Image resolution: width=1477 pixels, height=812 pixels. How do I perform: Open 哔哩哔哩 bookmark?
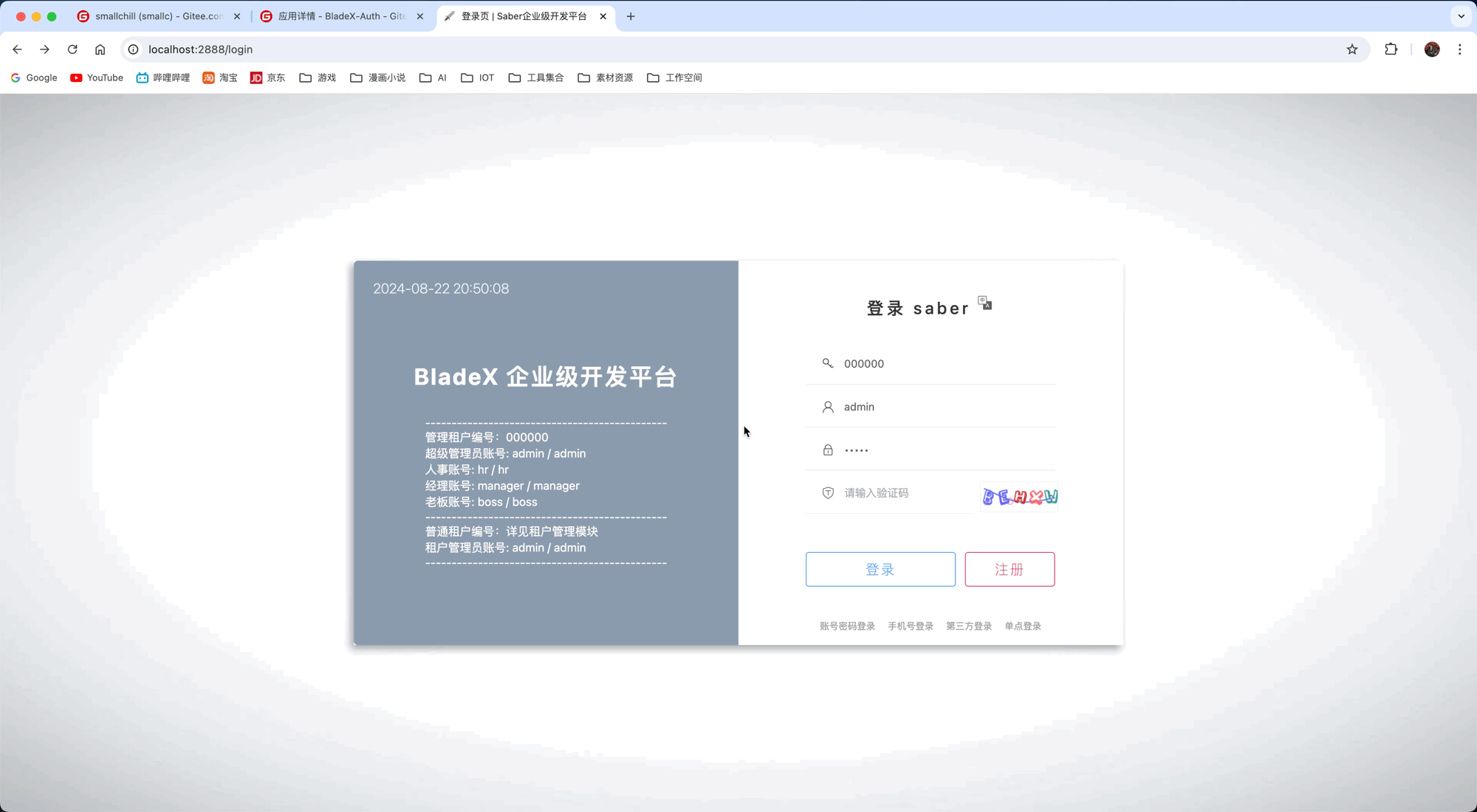point(163,78)
